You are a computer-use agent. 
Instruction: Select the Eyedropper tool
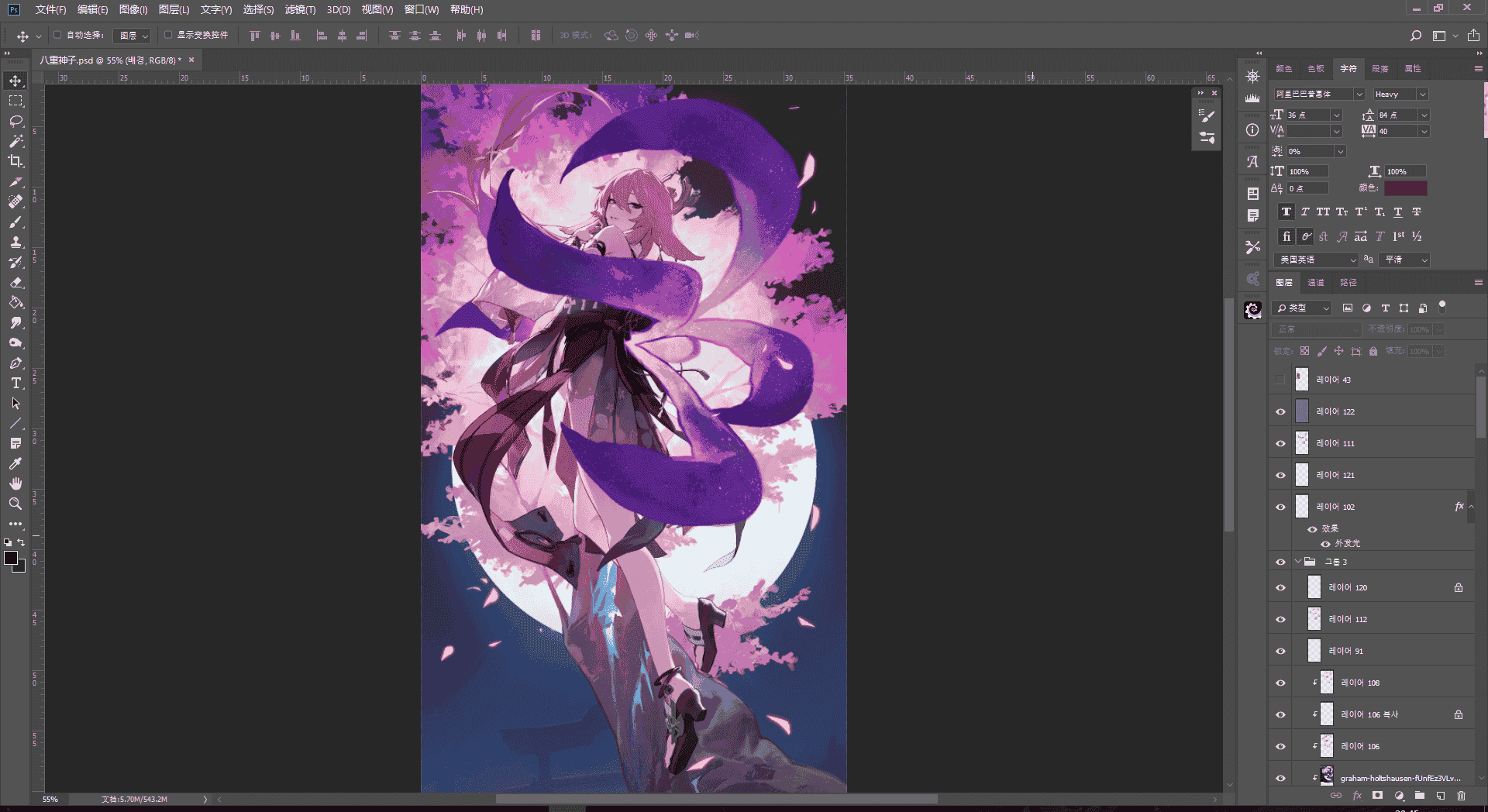point(15,463)
